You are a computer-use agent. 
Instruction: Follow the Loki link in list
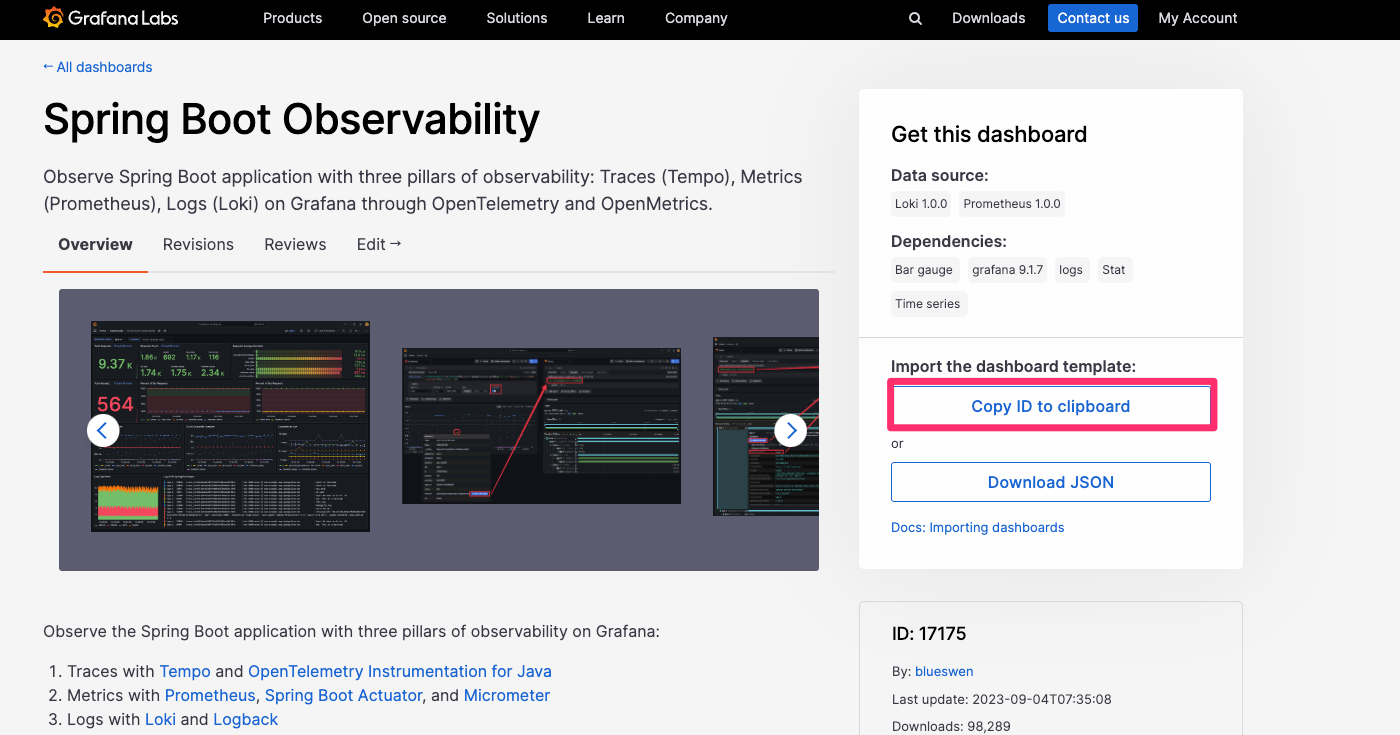160,719
